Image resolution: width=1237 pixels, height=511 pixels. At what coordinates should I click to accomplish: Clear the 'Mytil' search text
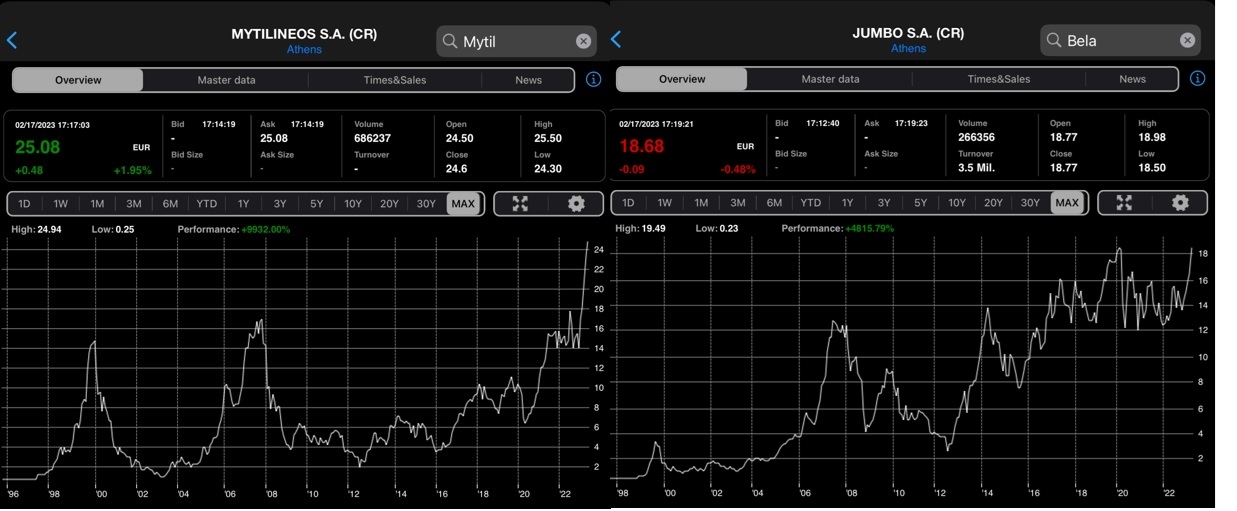pos(583,41)
